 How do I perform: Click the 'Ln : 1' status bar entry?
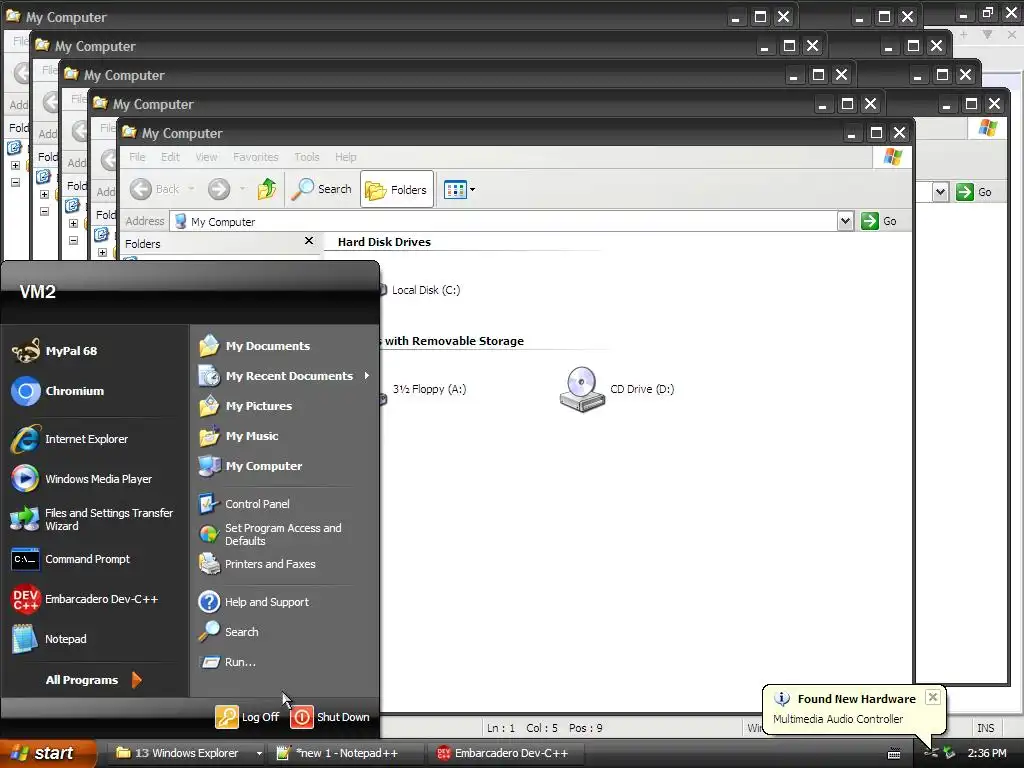click(501, 728)
